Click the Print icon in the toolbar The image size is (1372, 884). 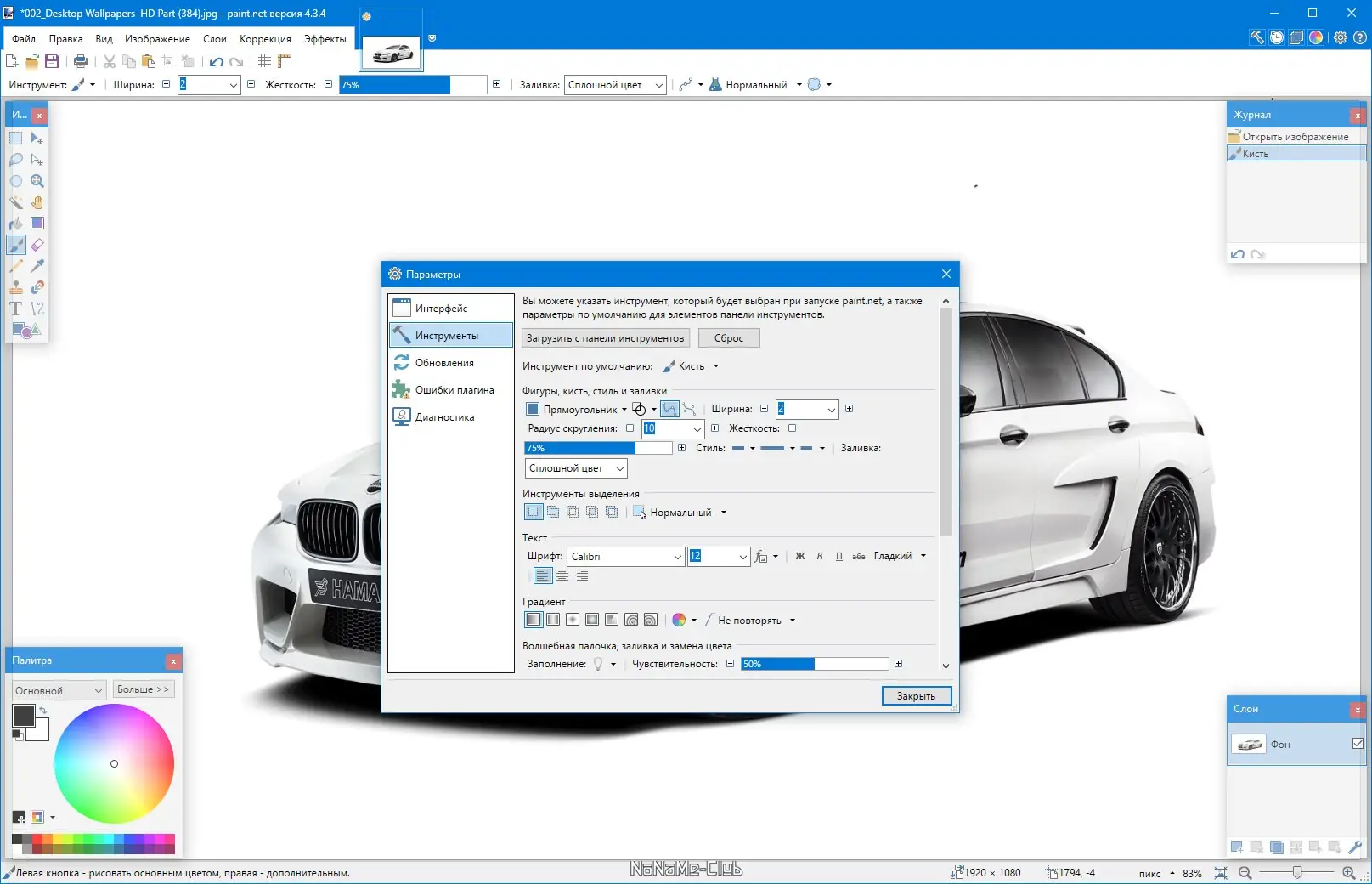81,61
